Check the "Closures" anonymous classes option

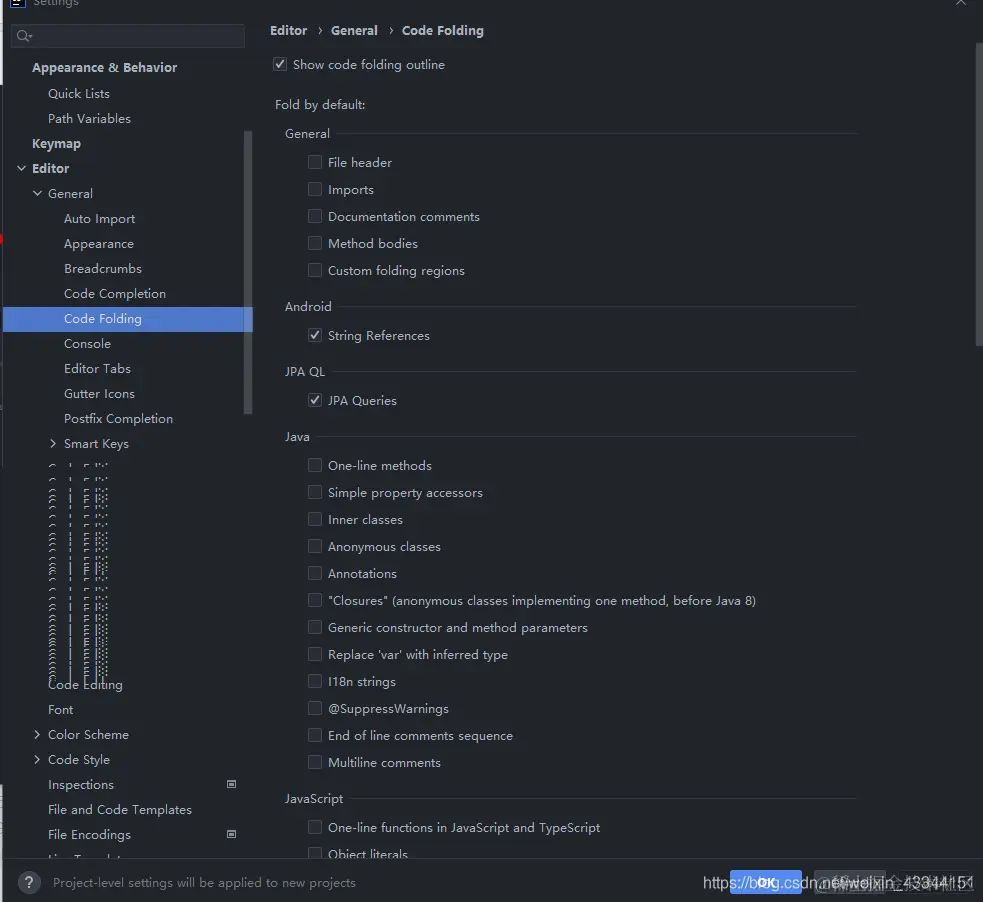[x=315, y=600]
